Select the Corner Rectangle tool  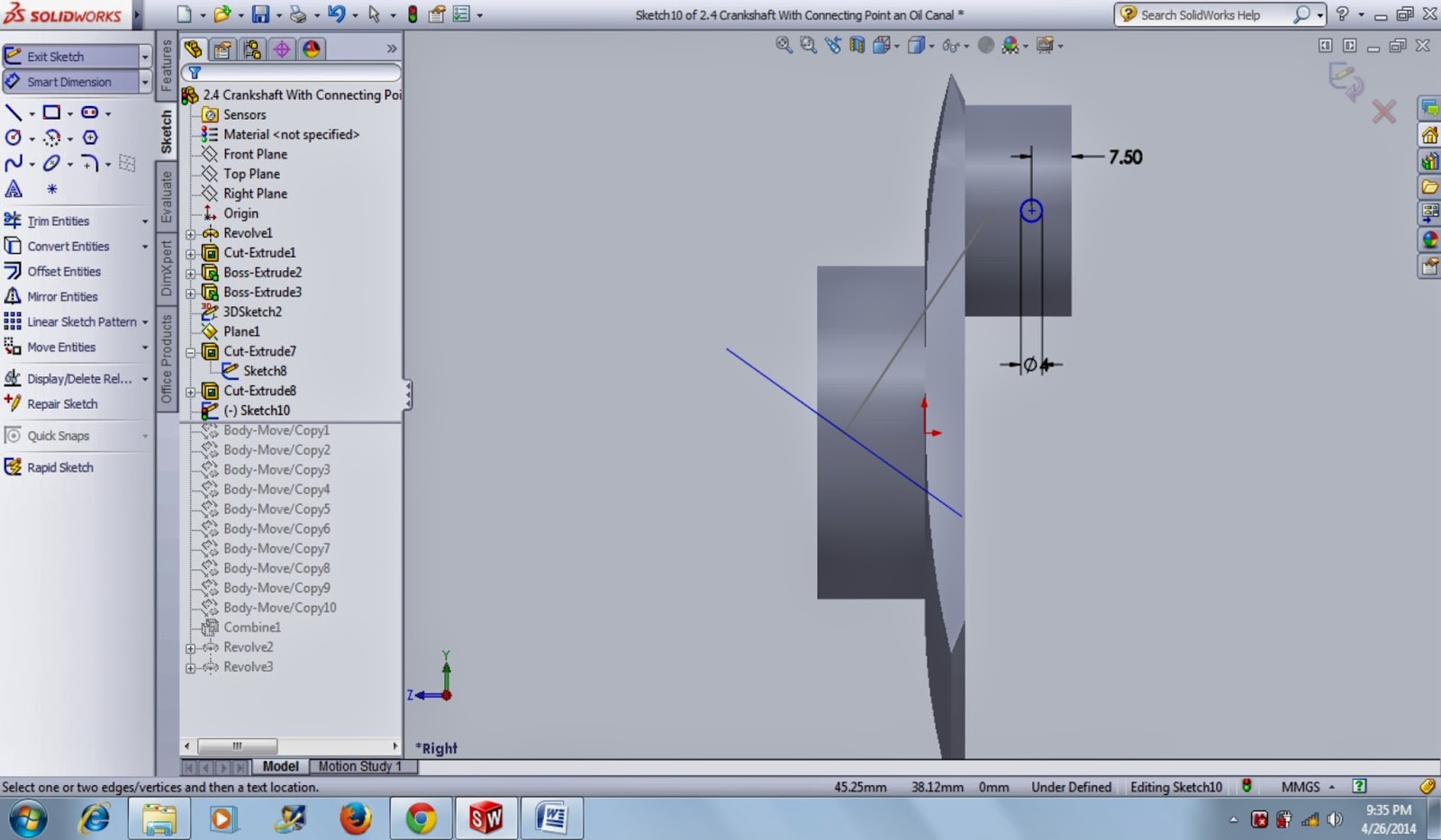click(x=50, y=112)
